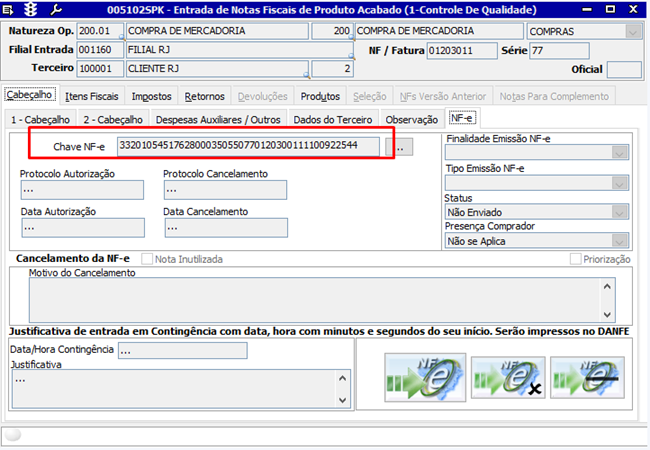Viewport: 650px width, 450px height.
Task: Click the round status indicator at window bottom
Action: coord(12,434)
